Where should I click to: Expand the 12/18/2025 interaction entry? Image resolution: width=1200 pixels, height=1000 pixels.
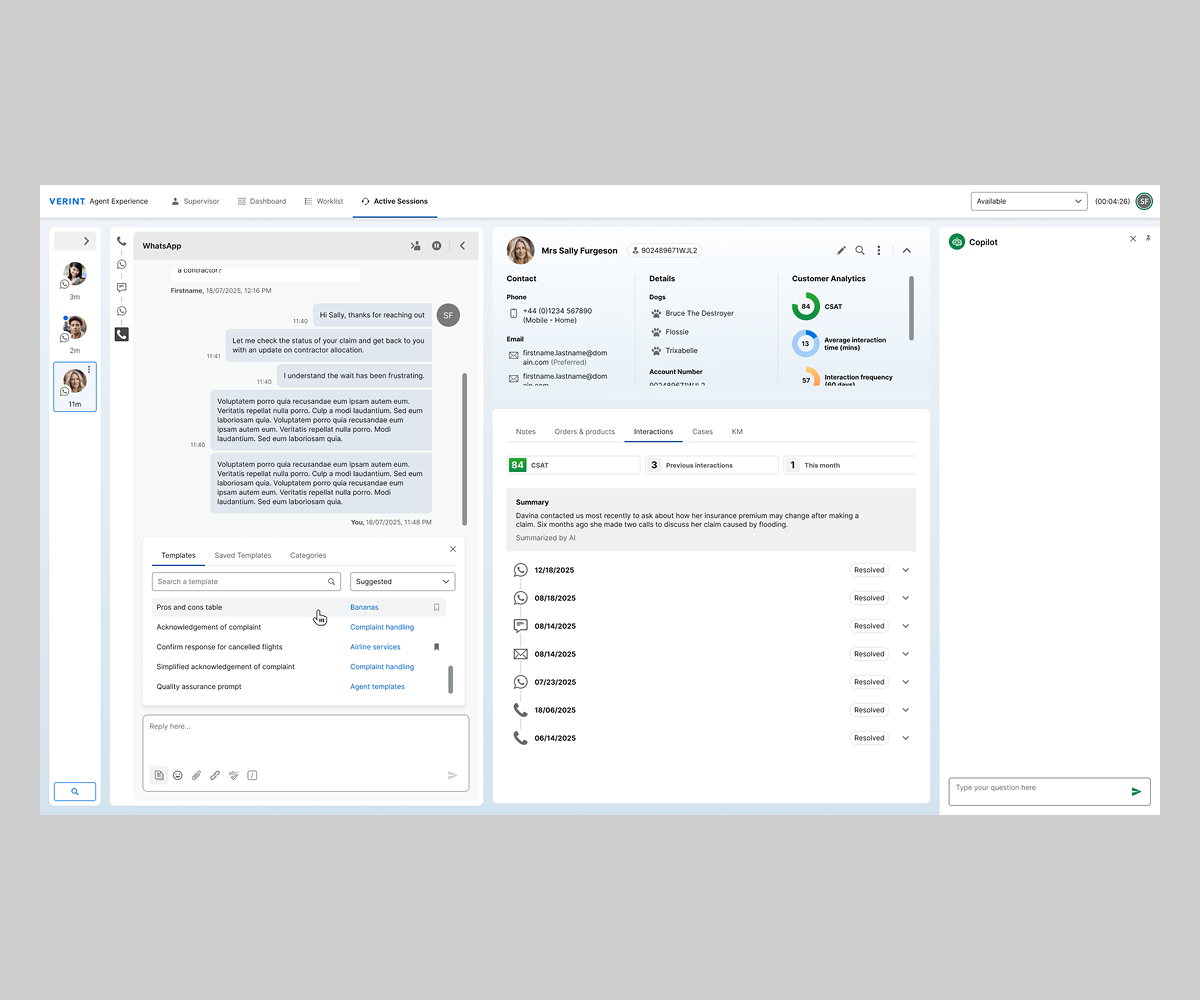(906, 570)
